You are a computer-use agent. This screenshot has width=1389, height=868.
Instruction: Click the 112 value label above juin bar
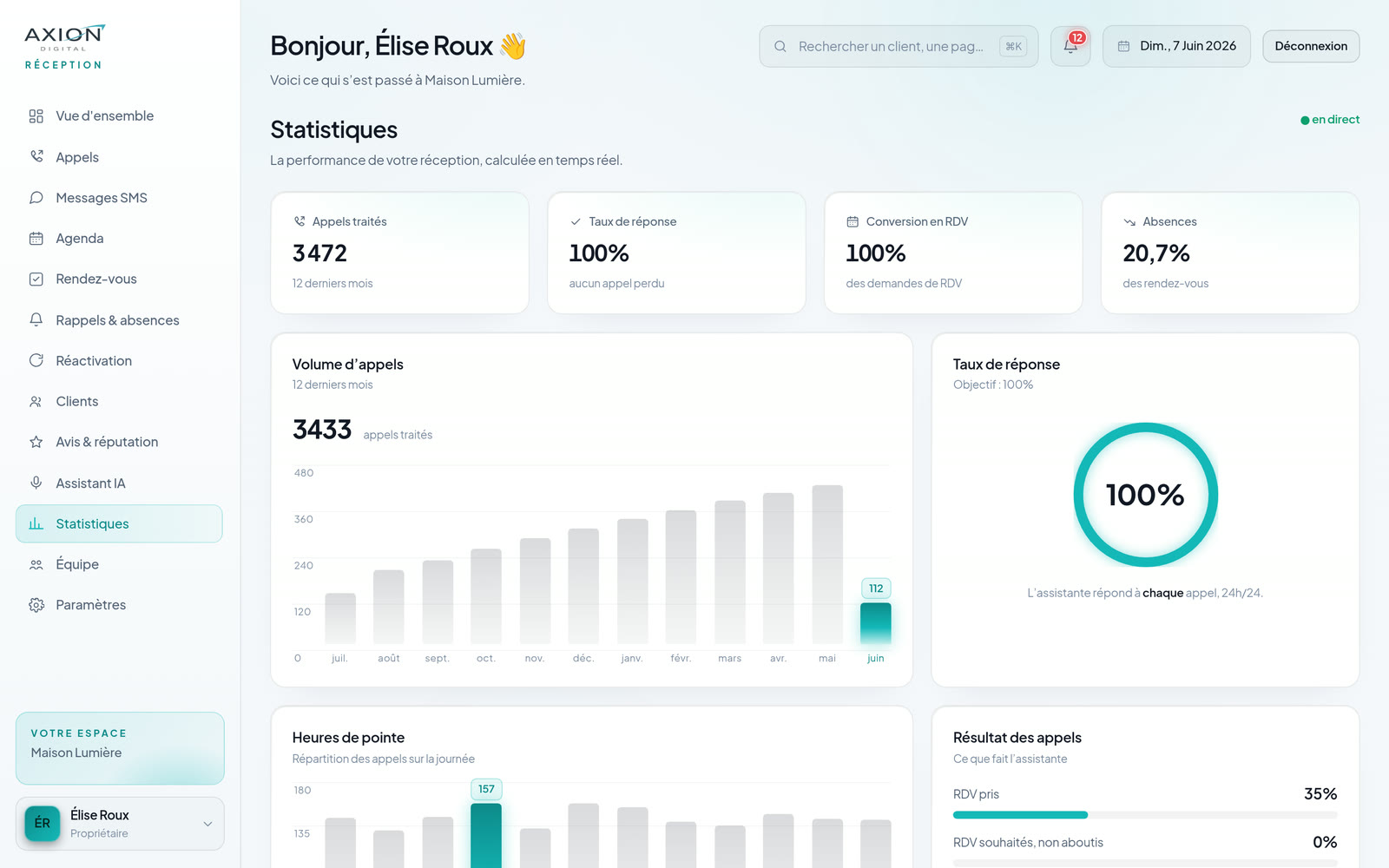[876, 589]
